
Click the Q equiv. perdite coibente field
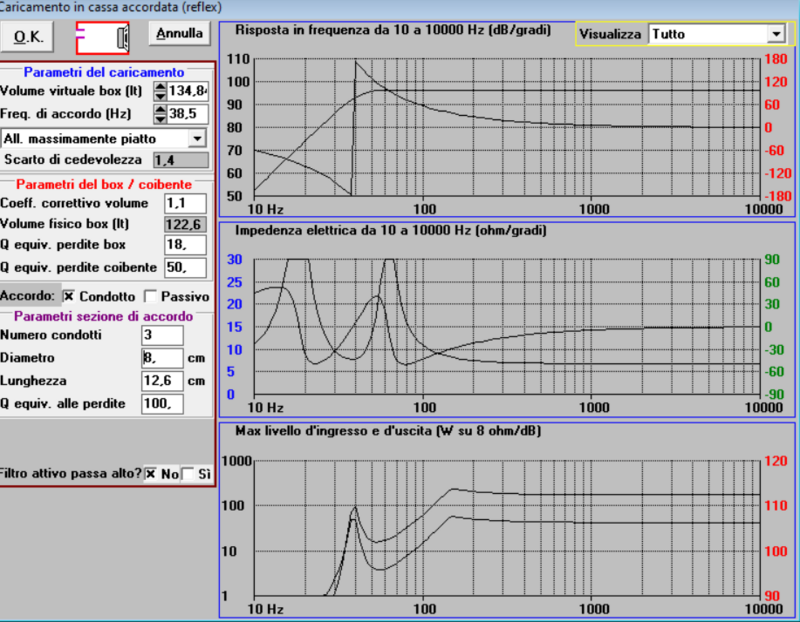(185, 267)
